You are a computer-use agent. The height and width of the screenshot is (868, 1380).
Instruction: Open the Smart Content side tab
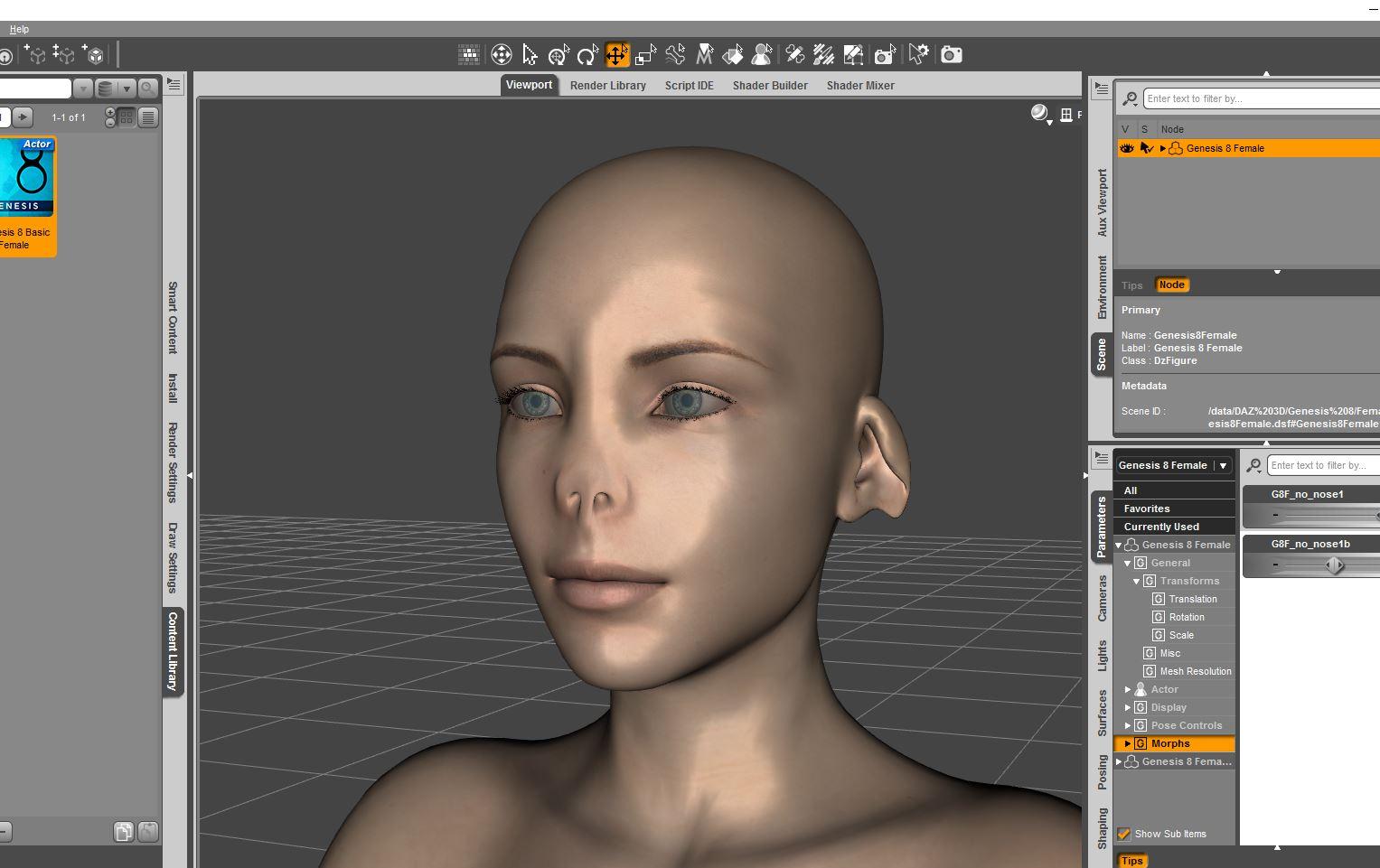[173, 317]
